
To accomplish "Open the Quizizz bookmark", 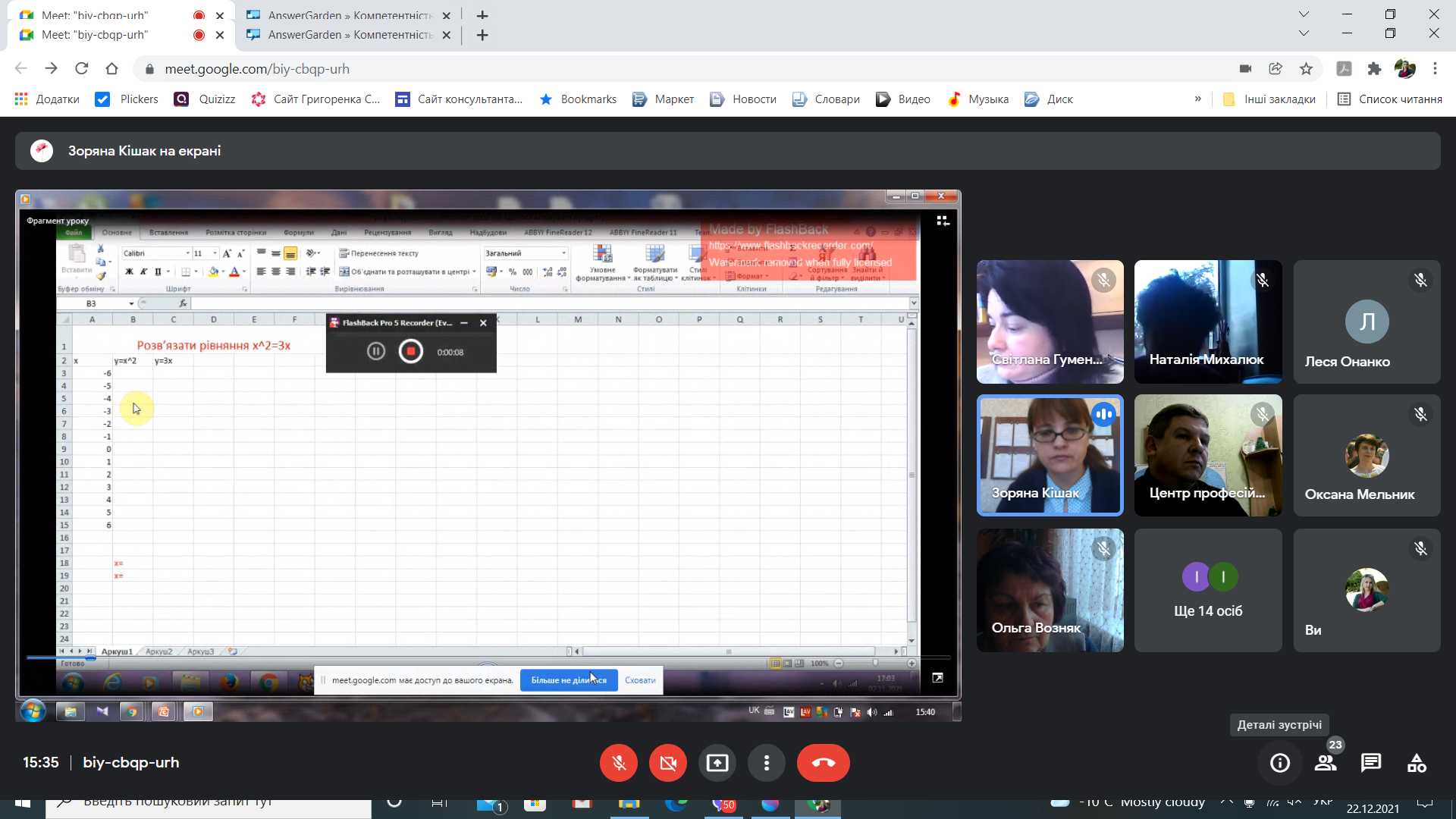I will (x=206, y=99).
